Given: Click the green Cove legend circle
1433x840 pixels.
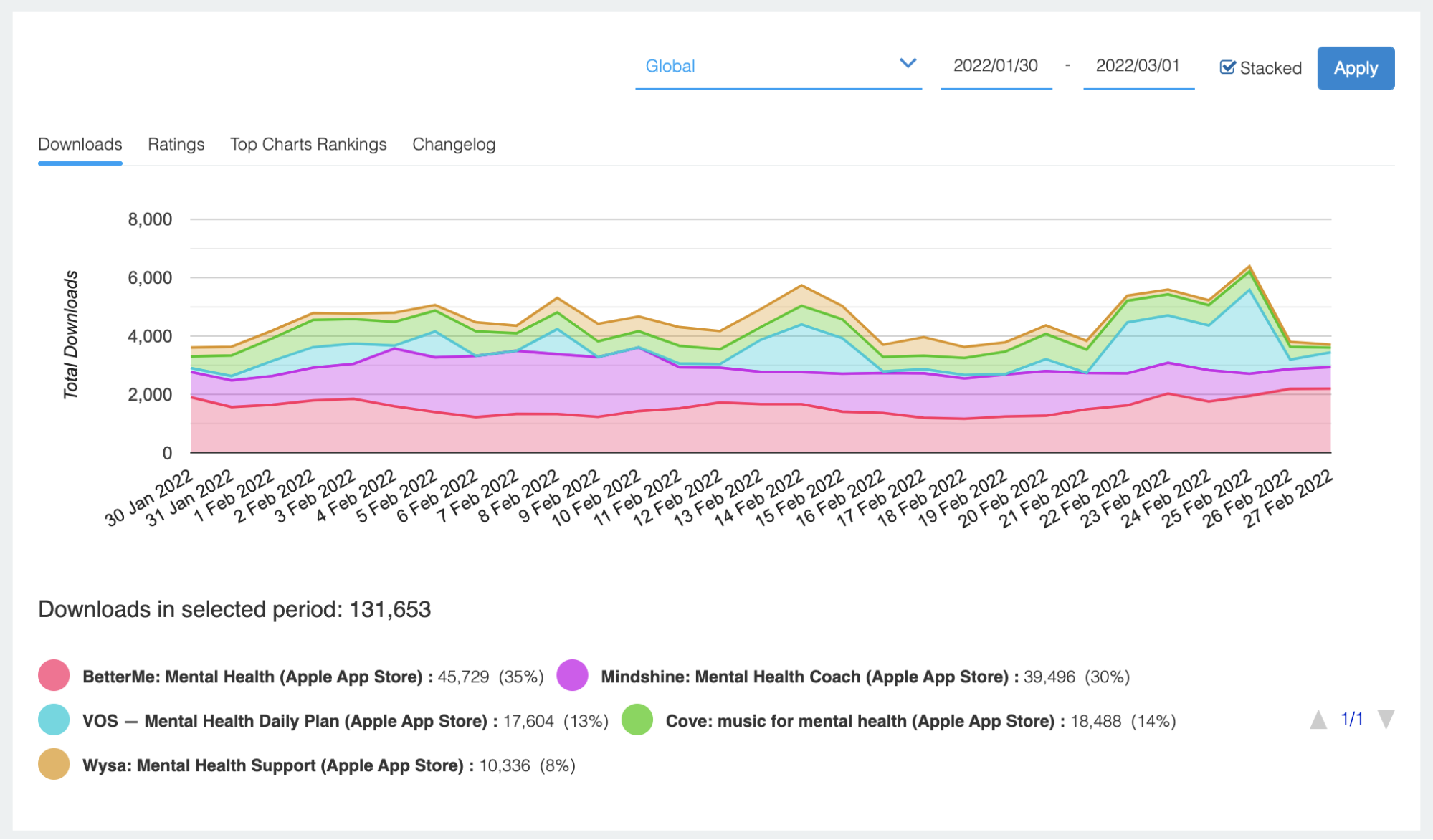Looking at the screenshot, I should [637, 720].
